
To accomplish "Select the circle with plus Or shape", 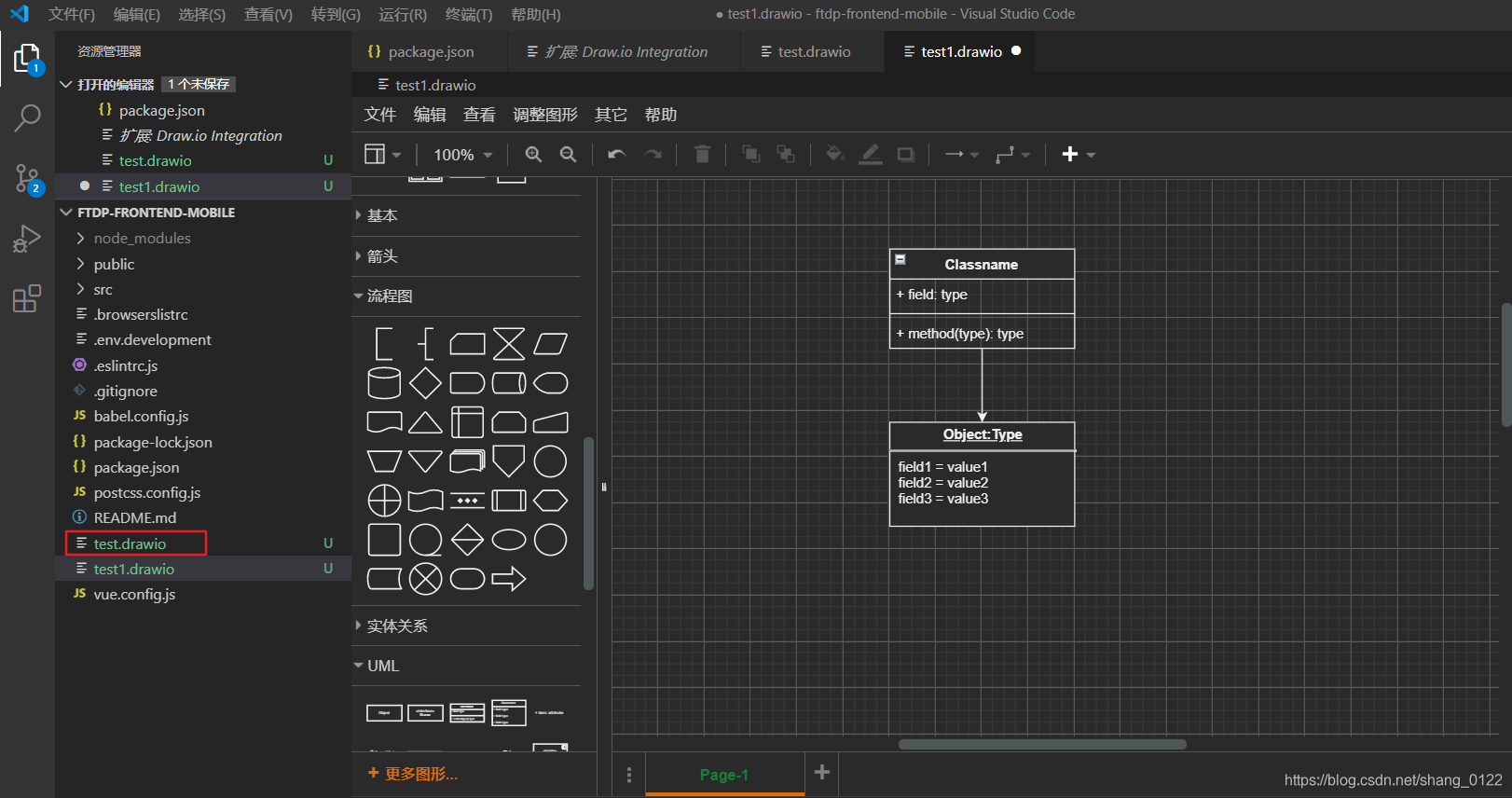I will pyautogui.click(x=384, y=501).
